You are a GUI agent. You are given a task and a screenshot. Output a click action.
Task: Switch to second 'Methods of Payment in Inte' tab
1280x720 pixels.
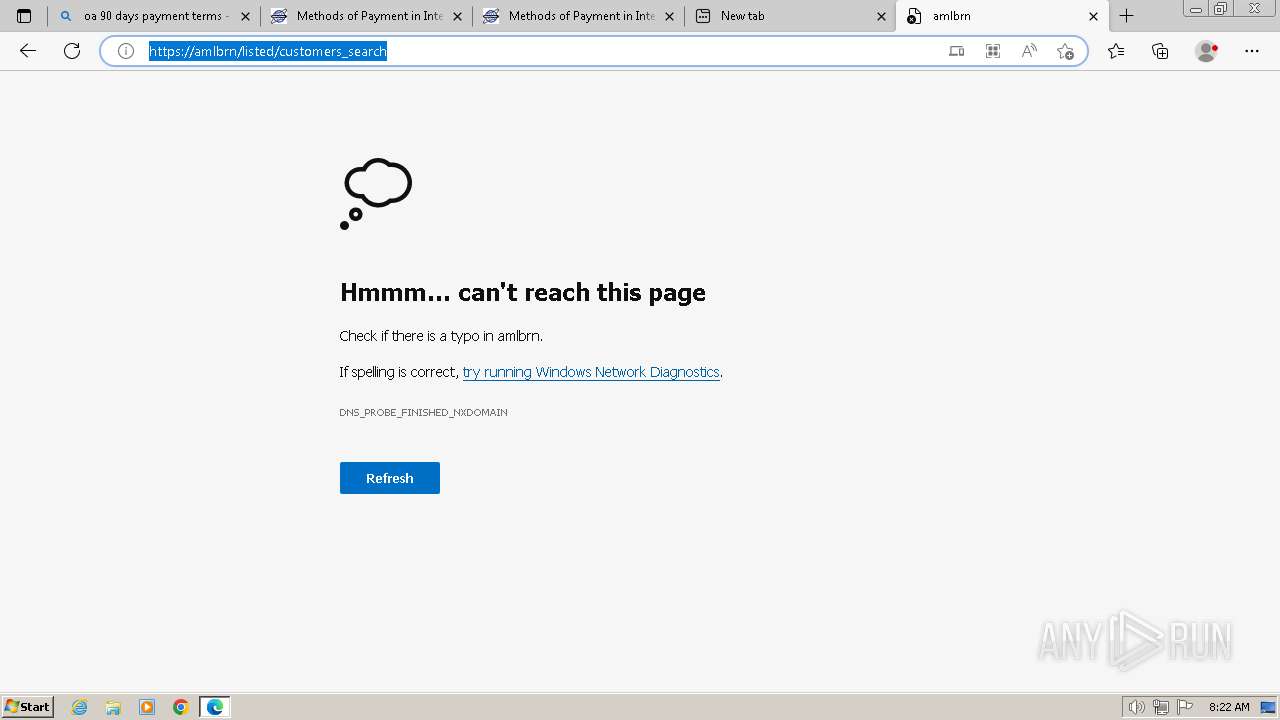point(579,16)
